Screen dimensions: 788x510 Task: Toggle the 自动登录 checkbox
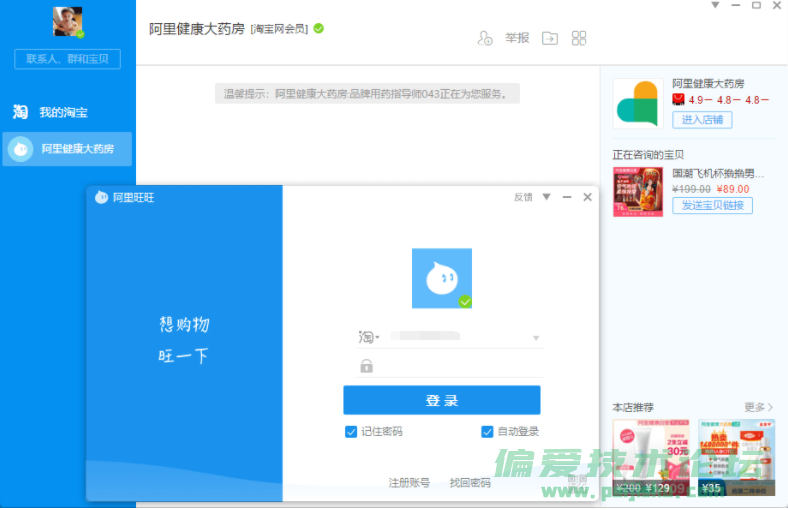487,432
